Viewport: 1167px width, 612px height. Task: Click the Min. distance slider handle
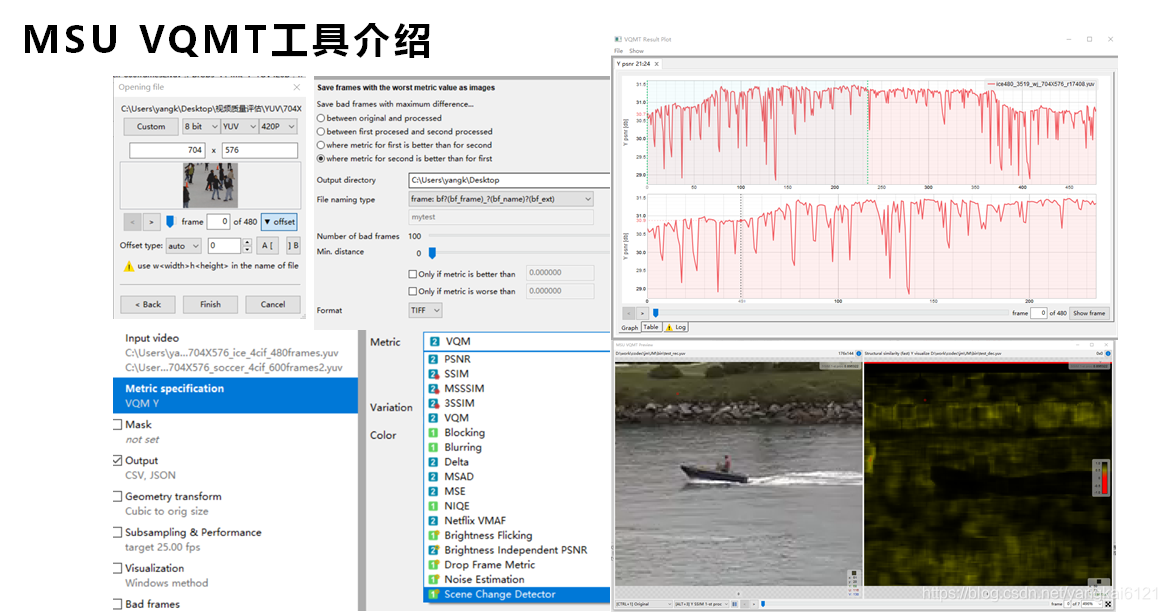point(432,253)
